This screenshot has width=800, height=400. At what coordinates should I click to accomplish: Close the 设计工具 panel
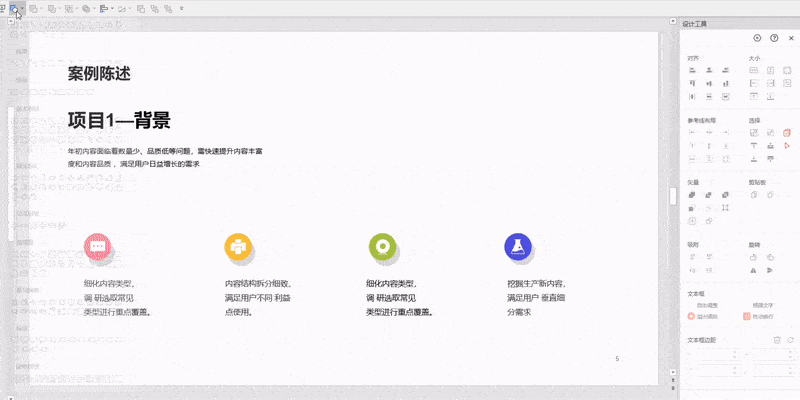pyautogui.click(x=791, y=38)
